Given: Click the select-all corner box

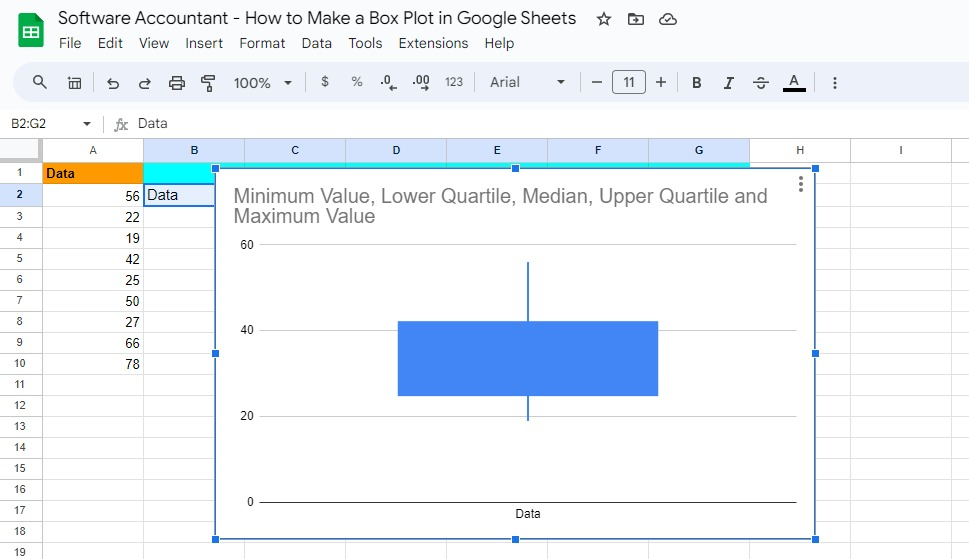Looking at the screenshot, I should [x=20, y=150].
